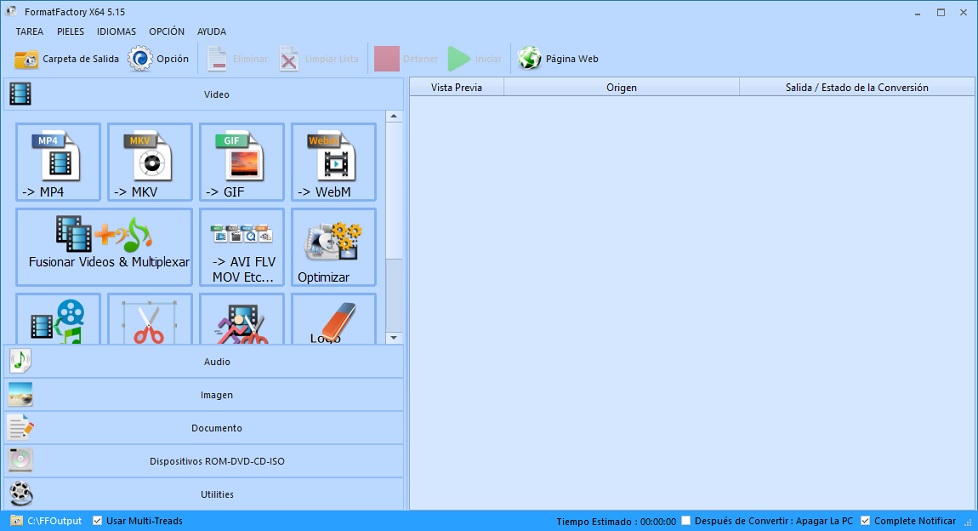
Task: Expand the Documento section
Action: click(x=204, y=427)
